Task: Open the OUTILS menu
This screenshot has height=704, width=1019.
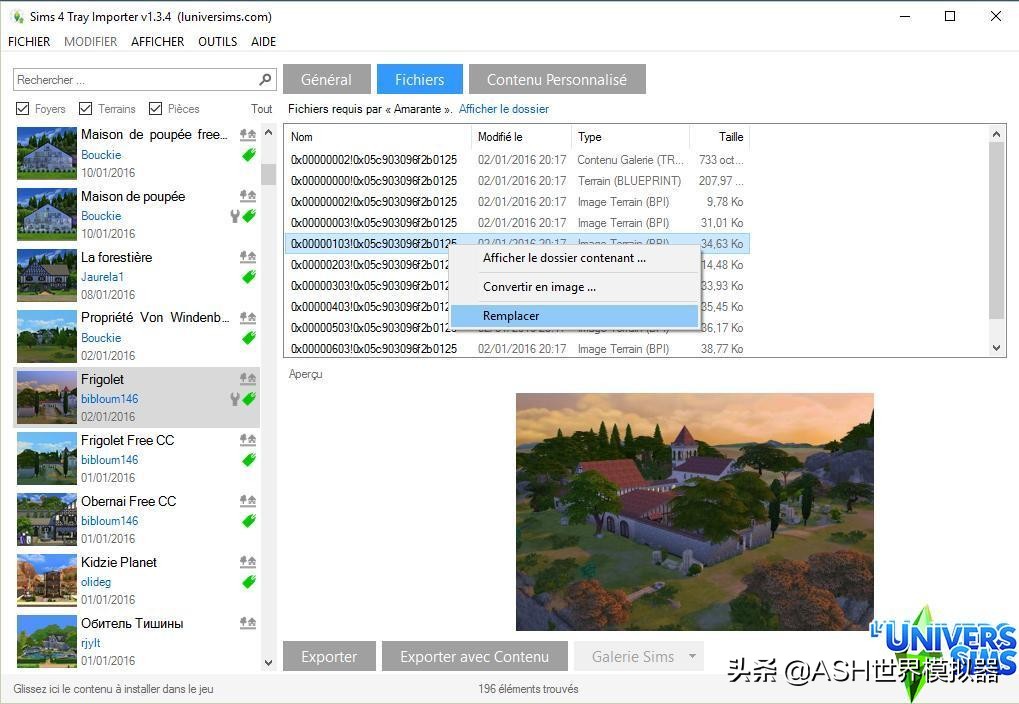Action: pyautogui.click(x=218, y=42)
